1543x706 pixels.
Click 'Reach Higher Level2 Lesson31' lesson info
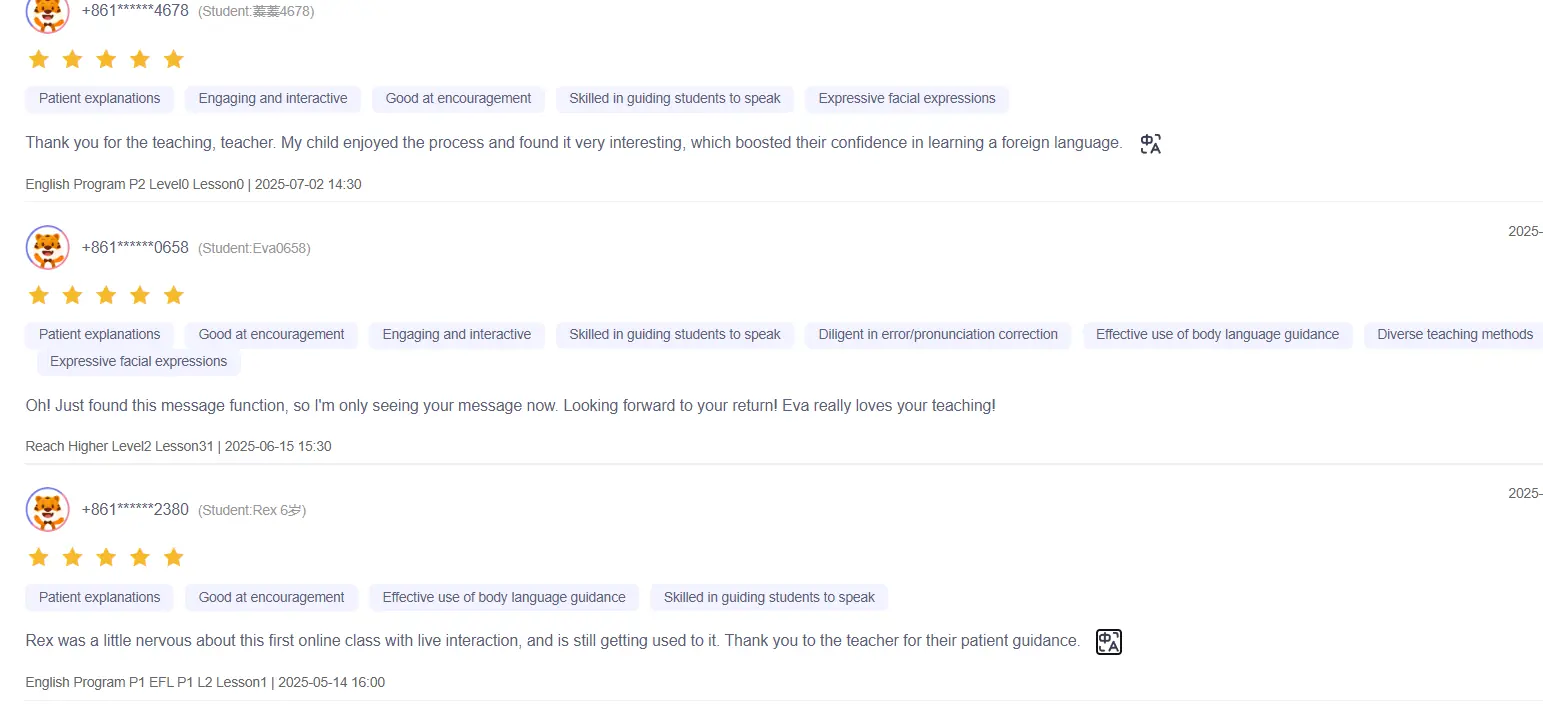(x=120, y=447)
